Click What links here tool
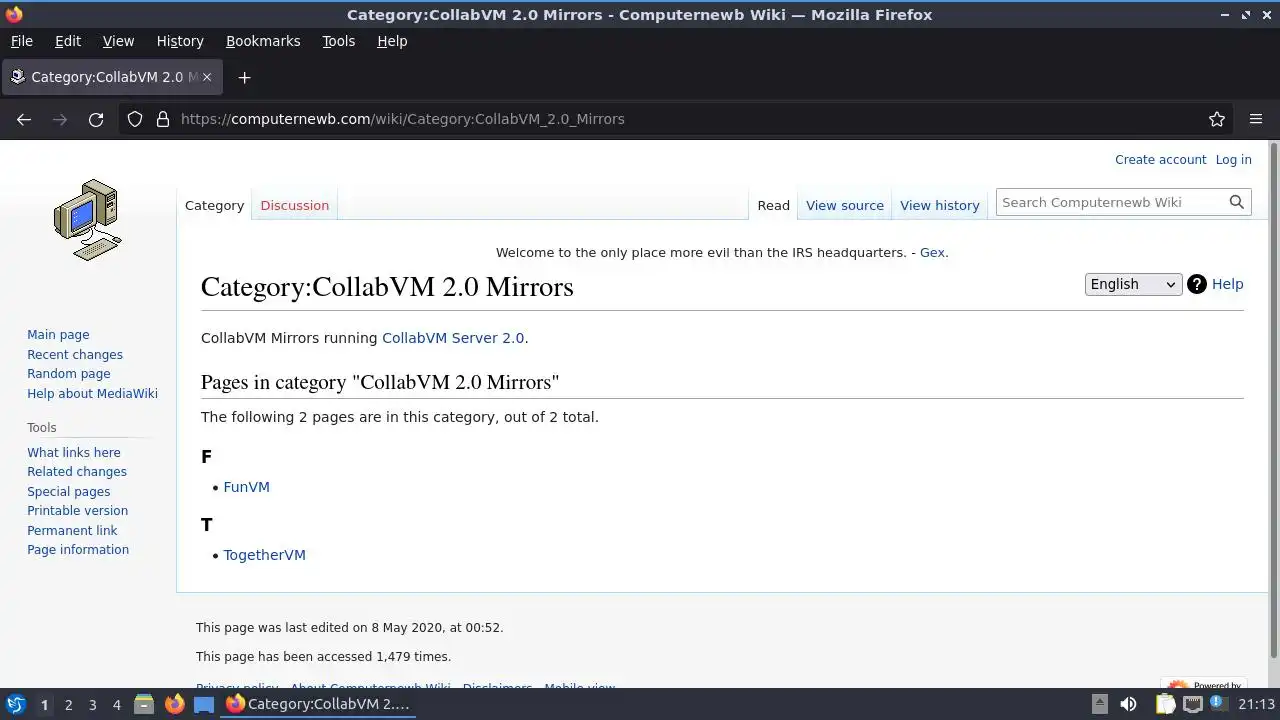The width and height of the screenshot is (1280, 720). tap(74, 453)
